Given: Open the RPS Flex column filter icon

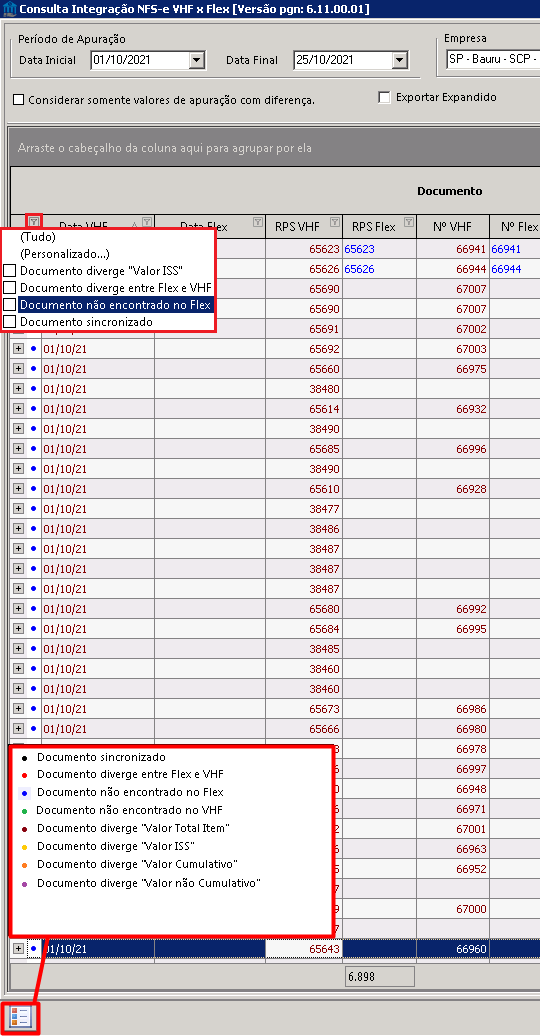Looking at the screenshot, I should 409,222.
